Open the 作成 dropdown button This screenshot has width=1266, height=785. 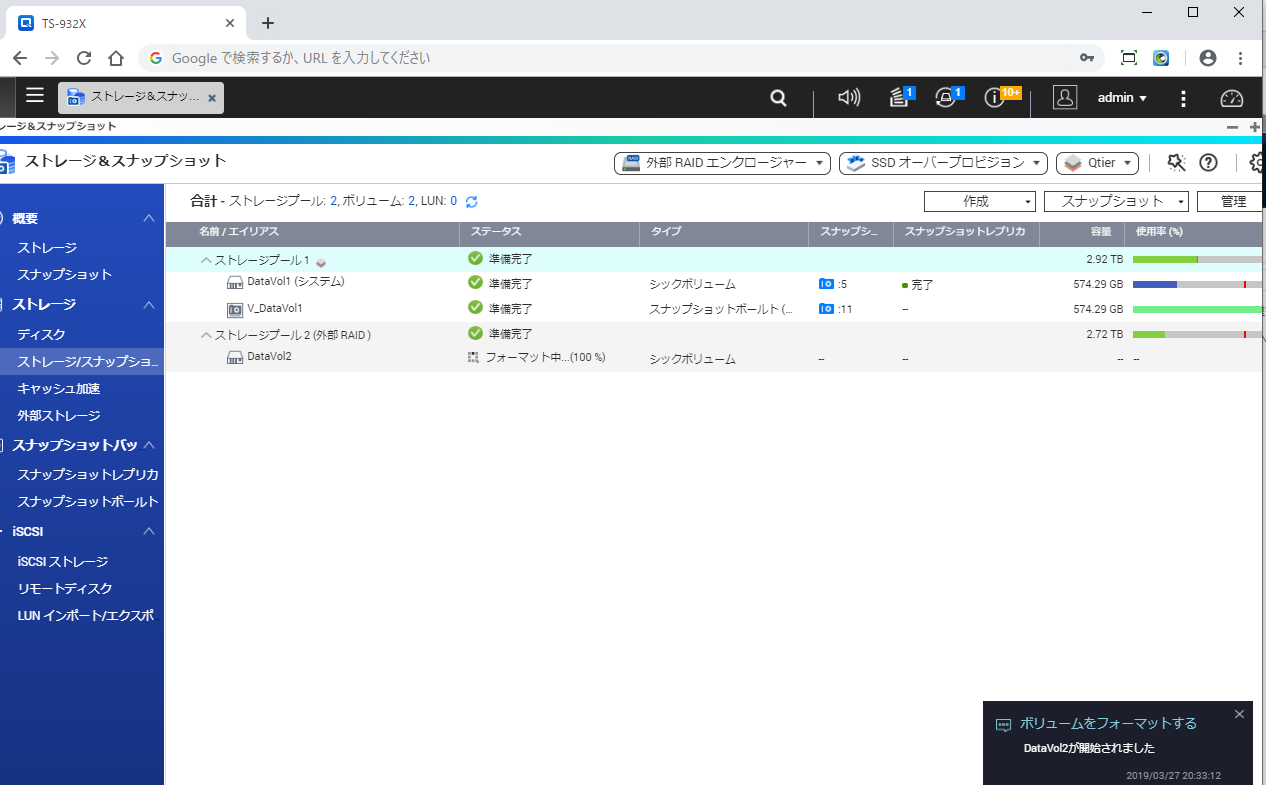tap(979, 202)
